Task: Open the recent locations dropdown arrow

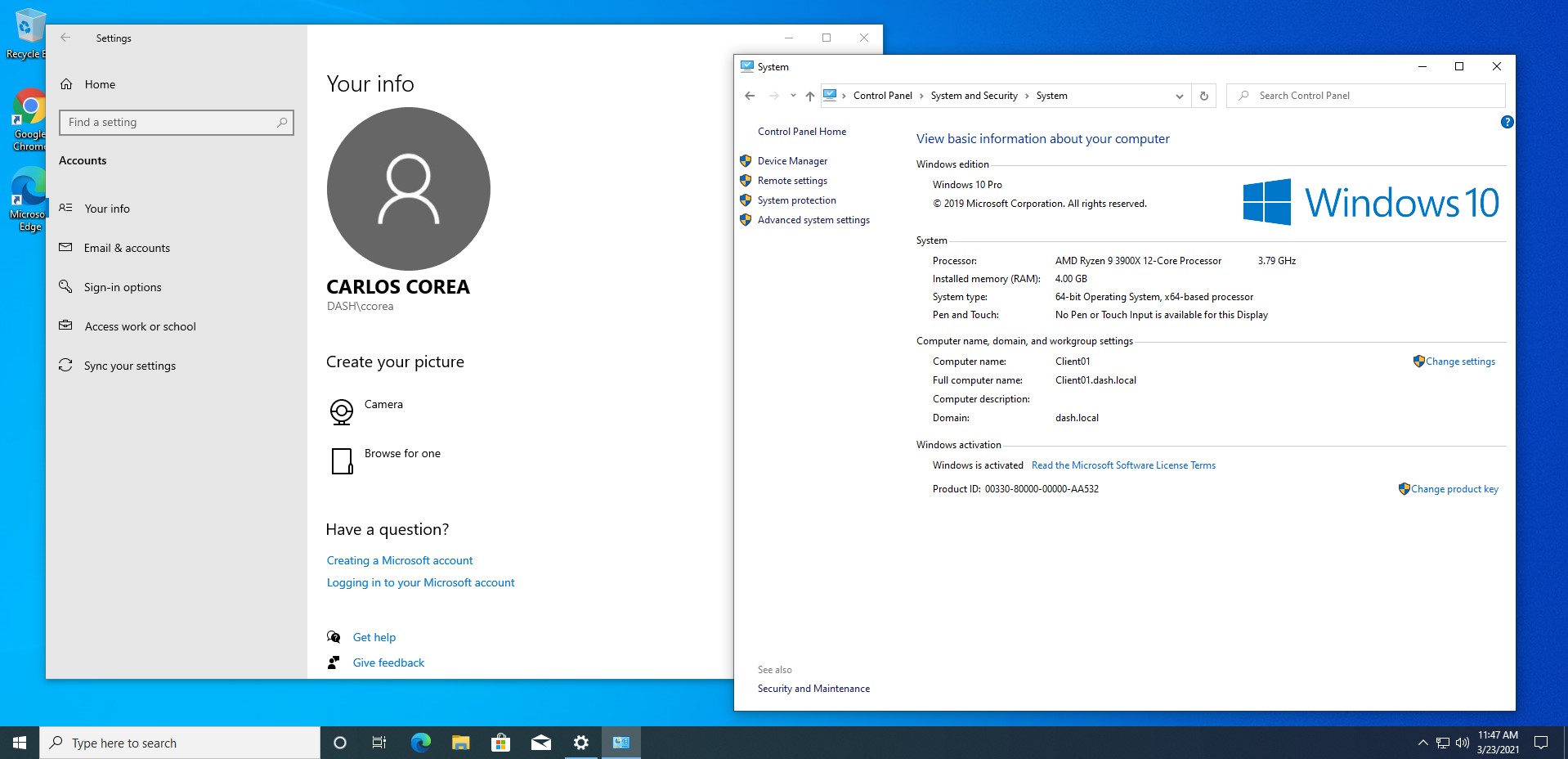Action: pyautogui.click(x=792, y=96)
